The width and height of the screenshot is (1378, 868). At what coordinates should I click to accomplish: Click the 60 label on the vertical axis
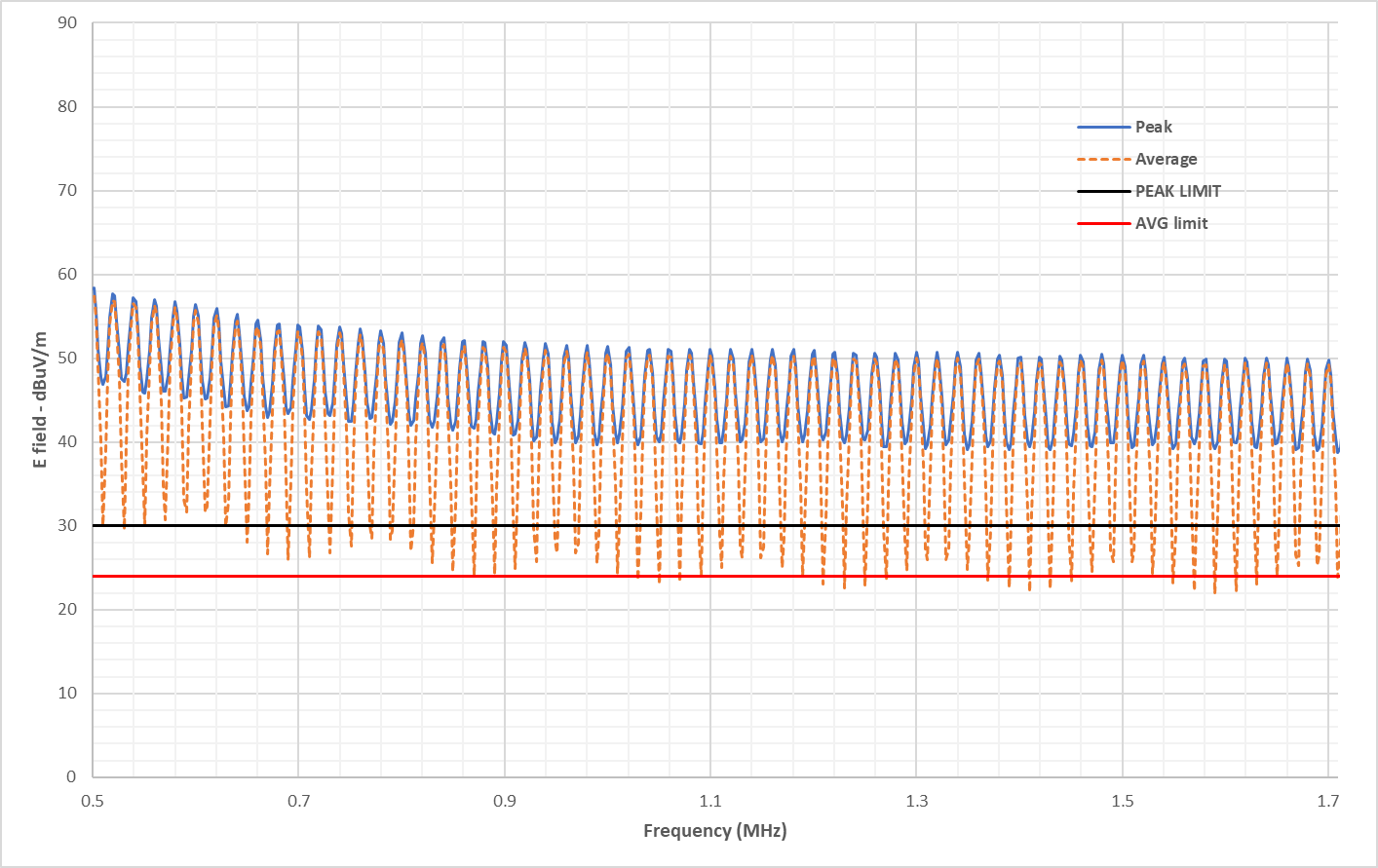pos(67,274)
